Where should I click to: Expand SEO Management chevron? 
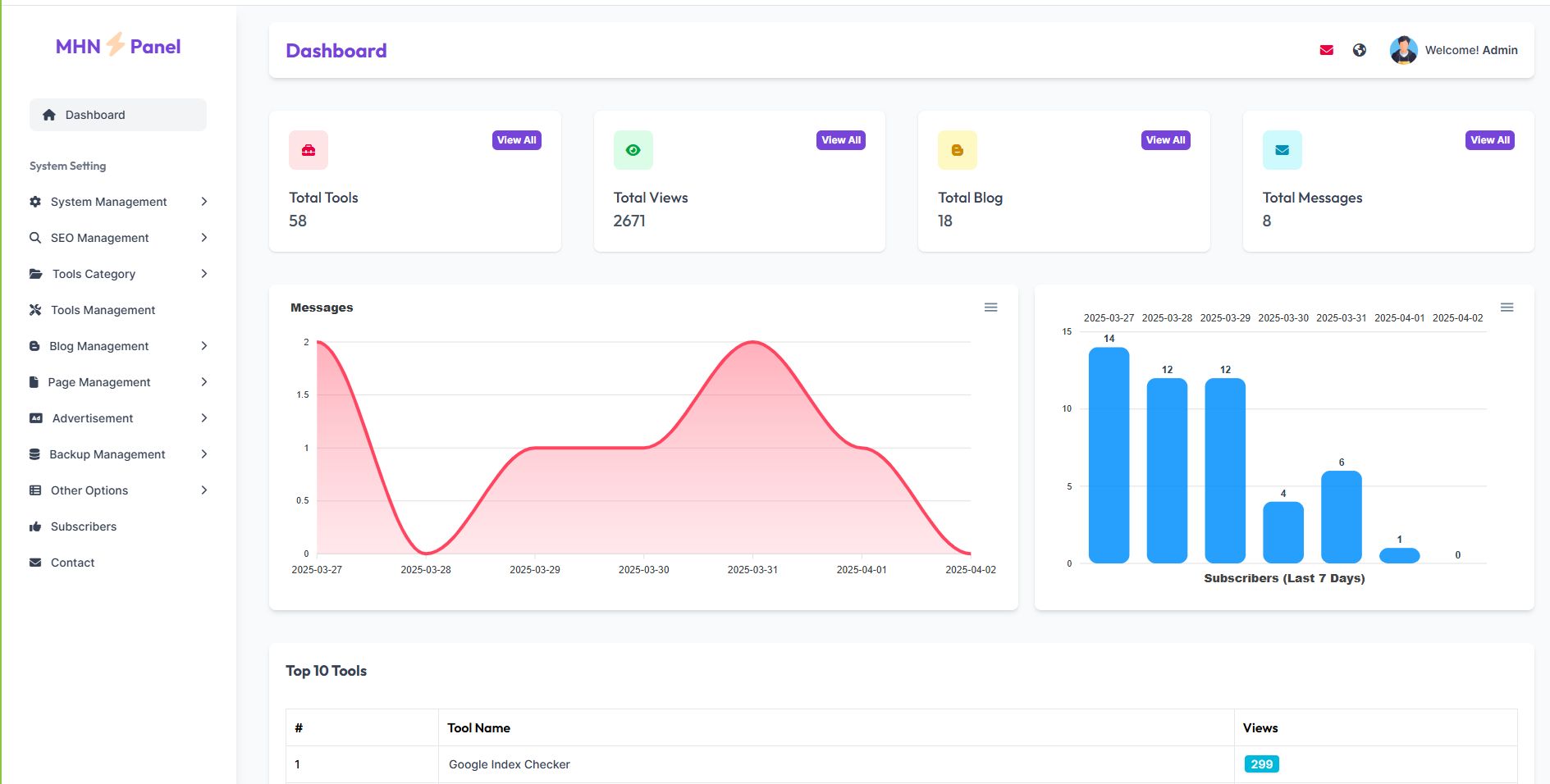(204, 238)
